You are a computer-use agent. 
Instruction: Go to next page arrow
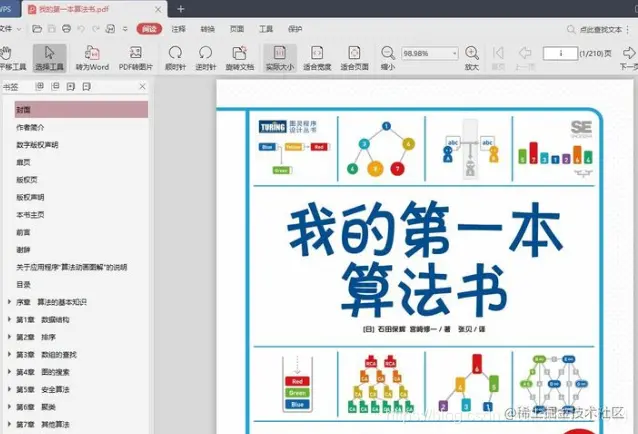(629, 58)
